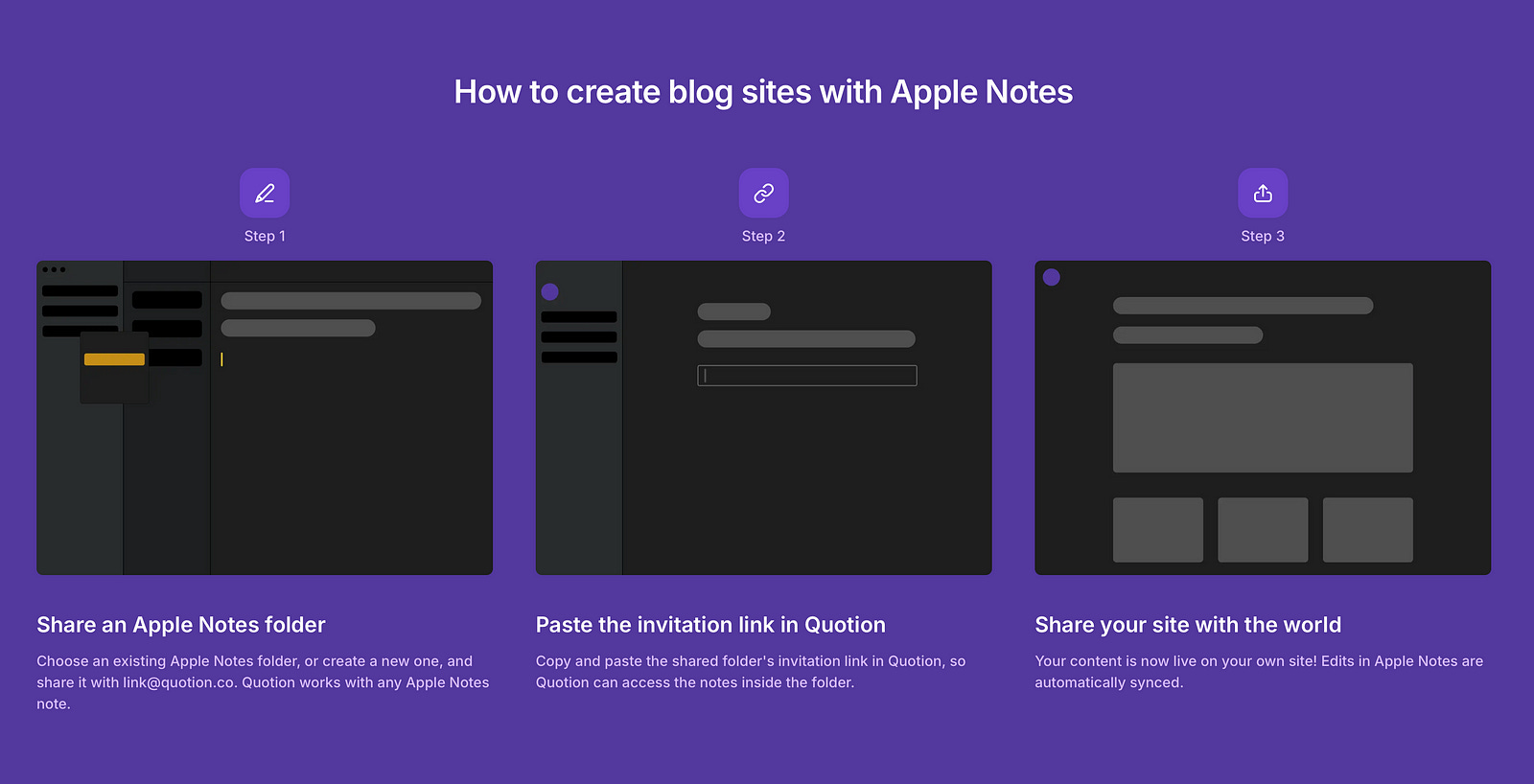Viewport: 1534px width, 784px height.
Task: Click the purple dot in Step 2 illustration sidebar
Action: coord(550,292)
